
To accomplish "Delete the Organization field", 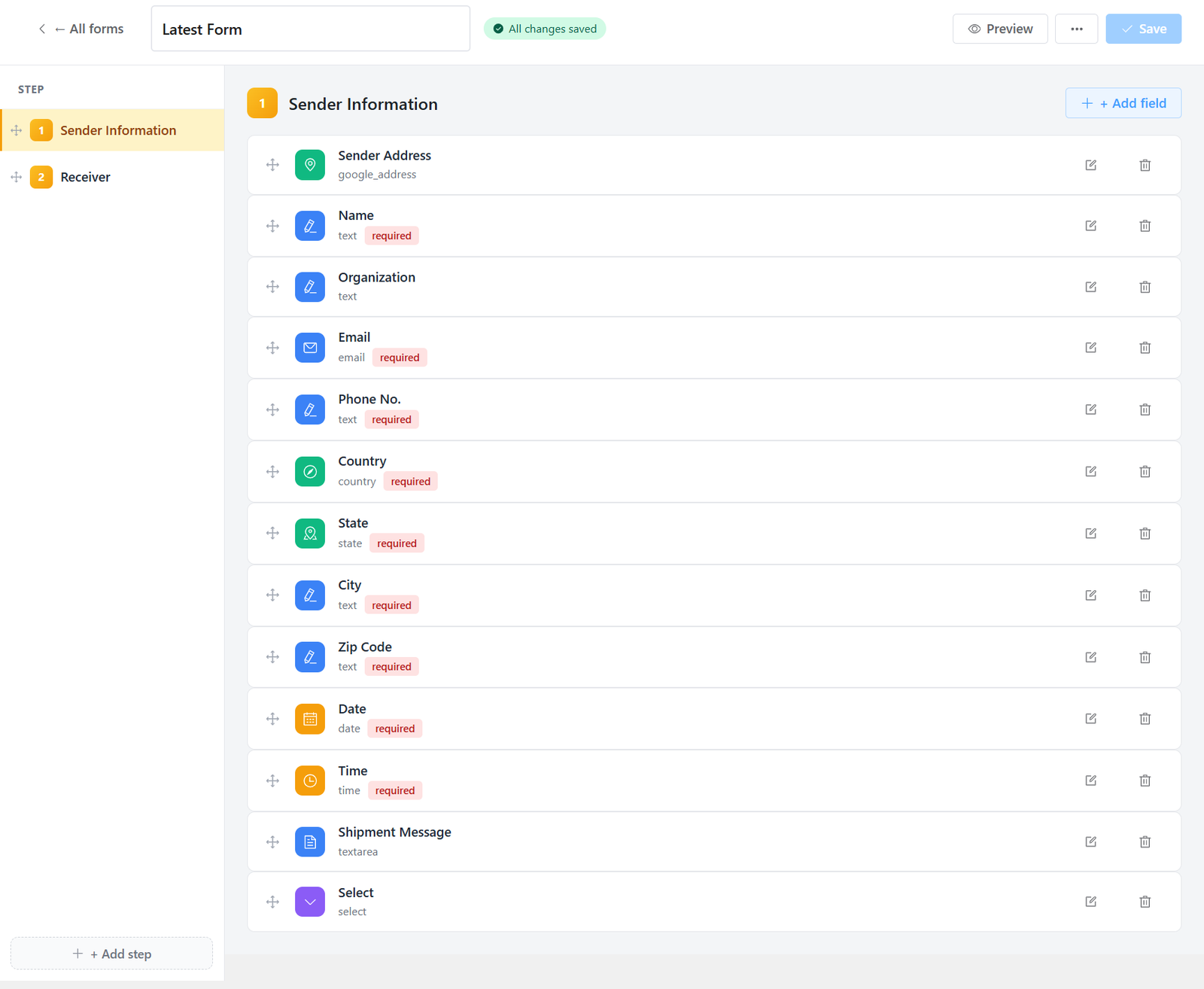I will pyautogui.click(x=1145, y=287).
